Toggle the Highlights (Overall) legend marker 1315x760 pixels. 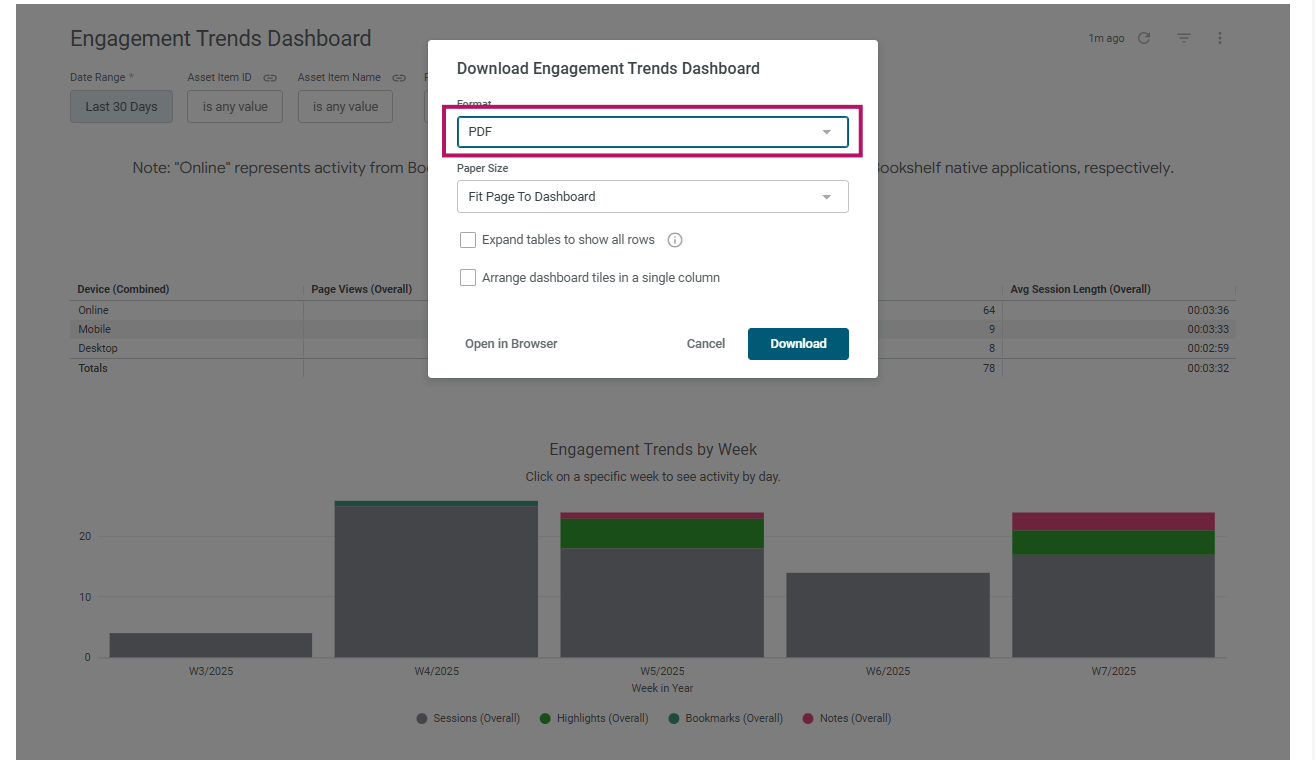coord(545,718)
